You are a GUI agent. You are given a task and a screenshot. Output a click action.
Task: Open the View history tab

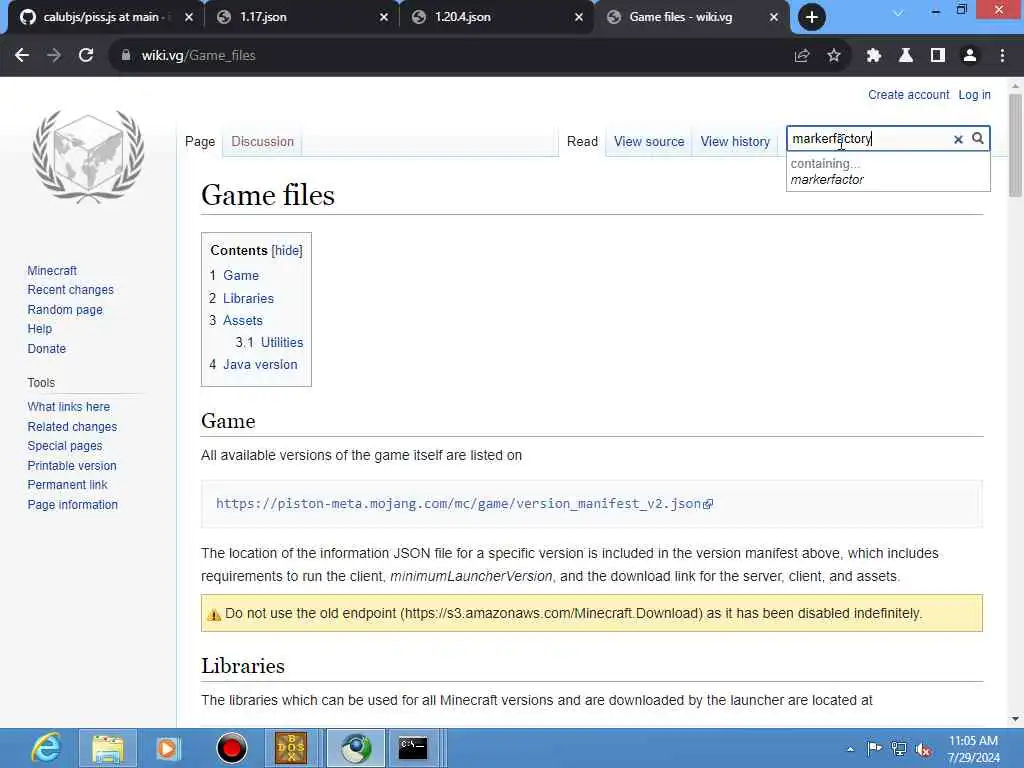pos(735,142)
